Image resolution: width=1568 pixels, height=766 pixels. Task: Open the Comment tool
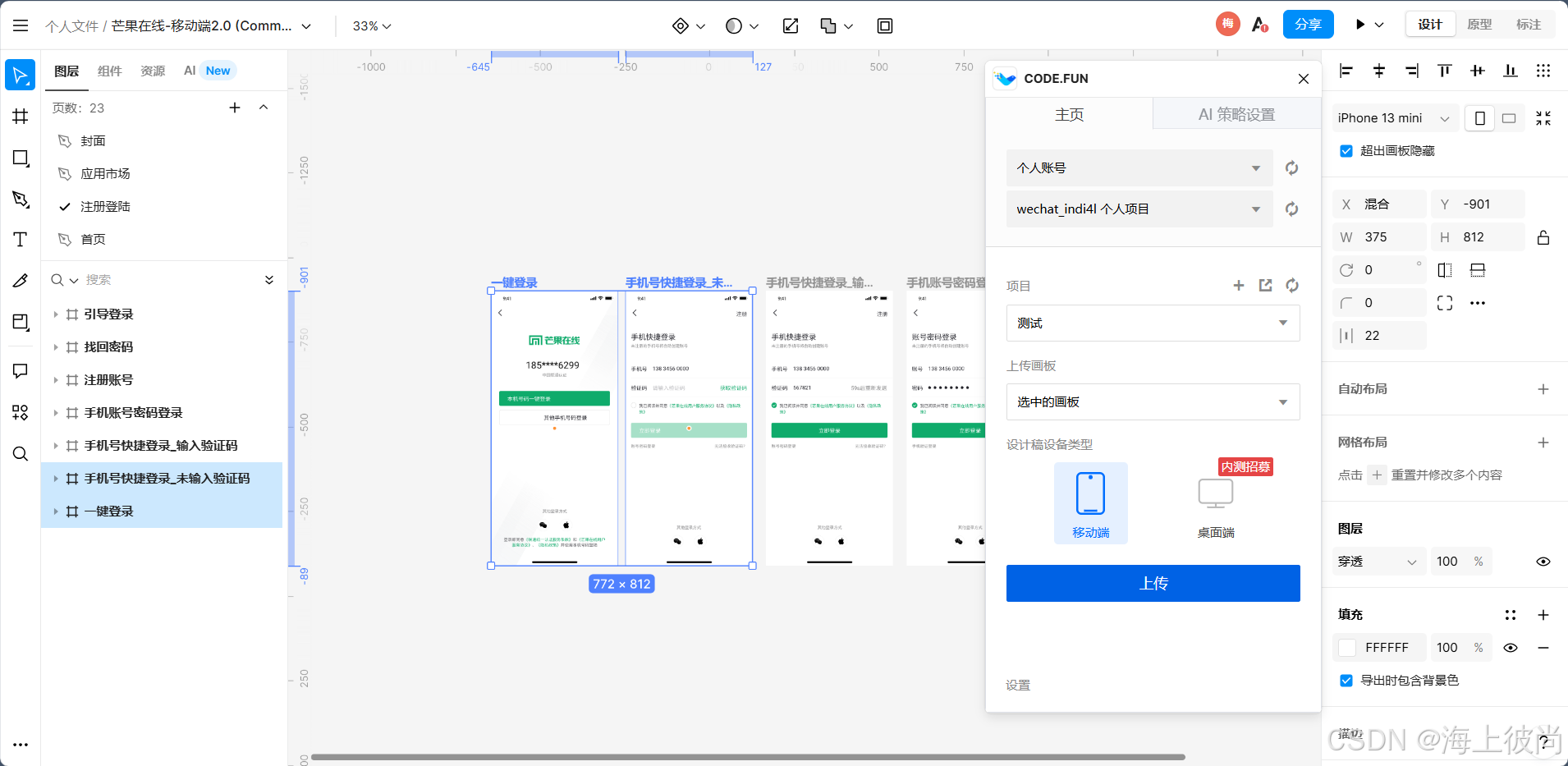click(20, 371)
